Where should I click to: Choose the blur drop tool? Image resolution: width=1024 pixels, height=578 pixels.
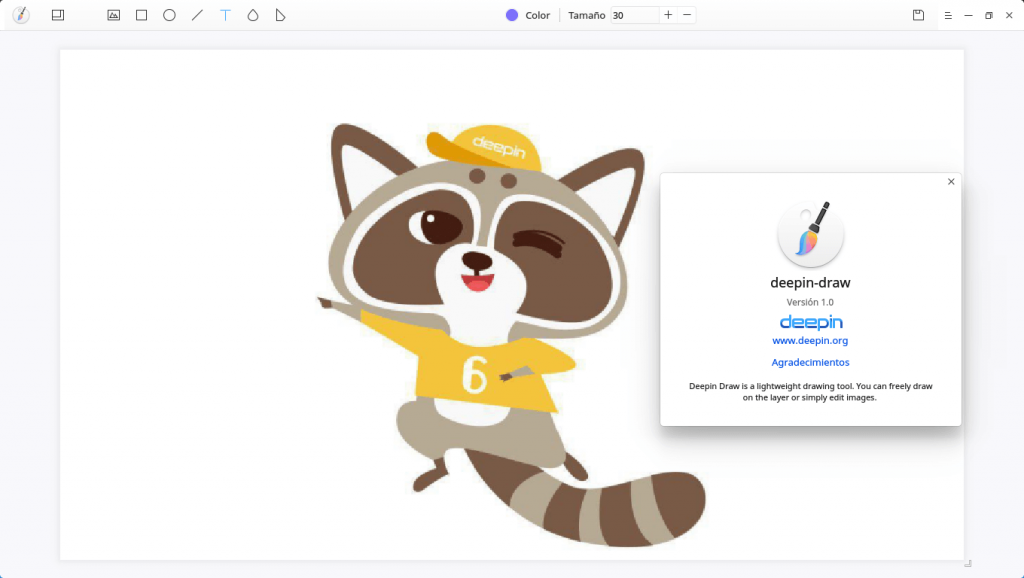pyautogui.click(x=253, y=15)
